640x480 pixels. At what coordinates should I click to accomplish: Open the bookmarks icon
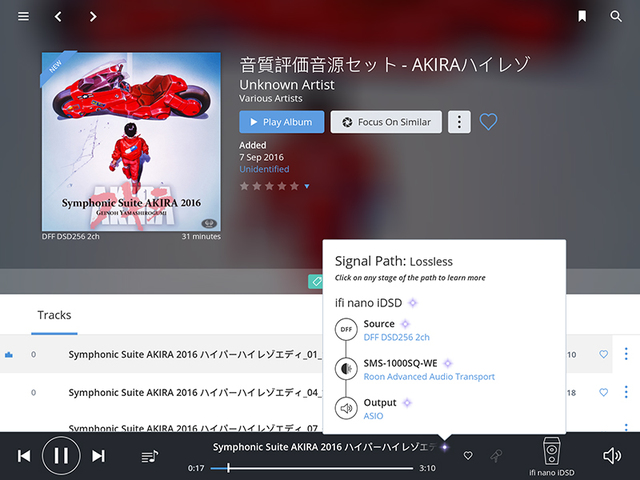pyautogui.click(x=582, y=16)
